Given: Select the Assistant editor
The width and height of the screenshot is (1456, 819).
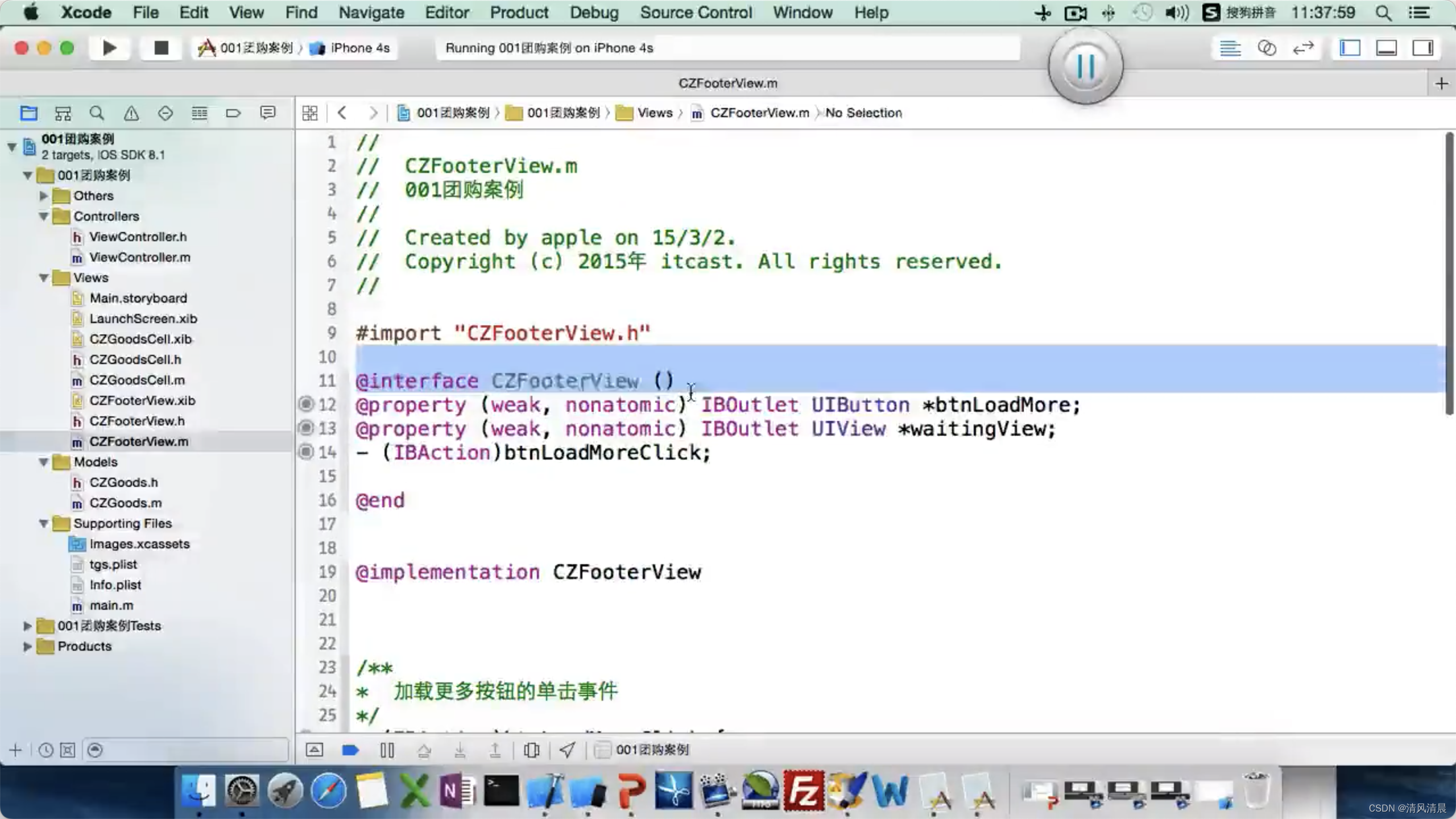Looking at the screenshot, I should (1267, 48).
